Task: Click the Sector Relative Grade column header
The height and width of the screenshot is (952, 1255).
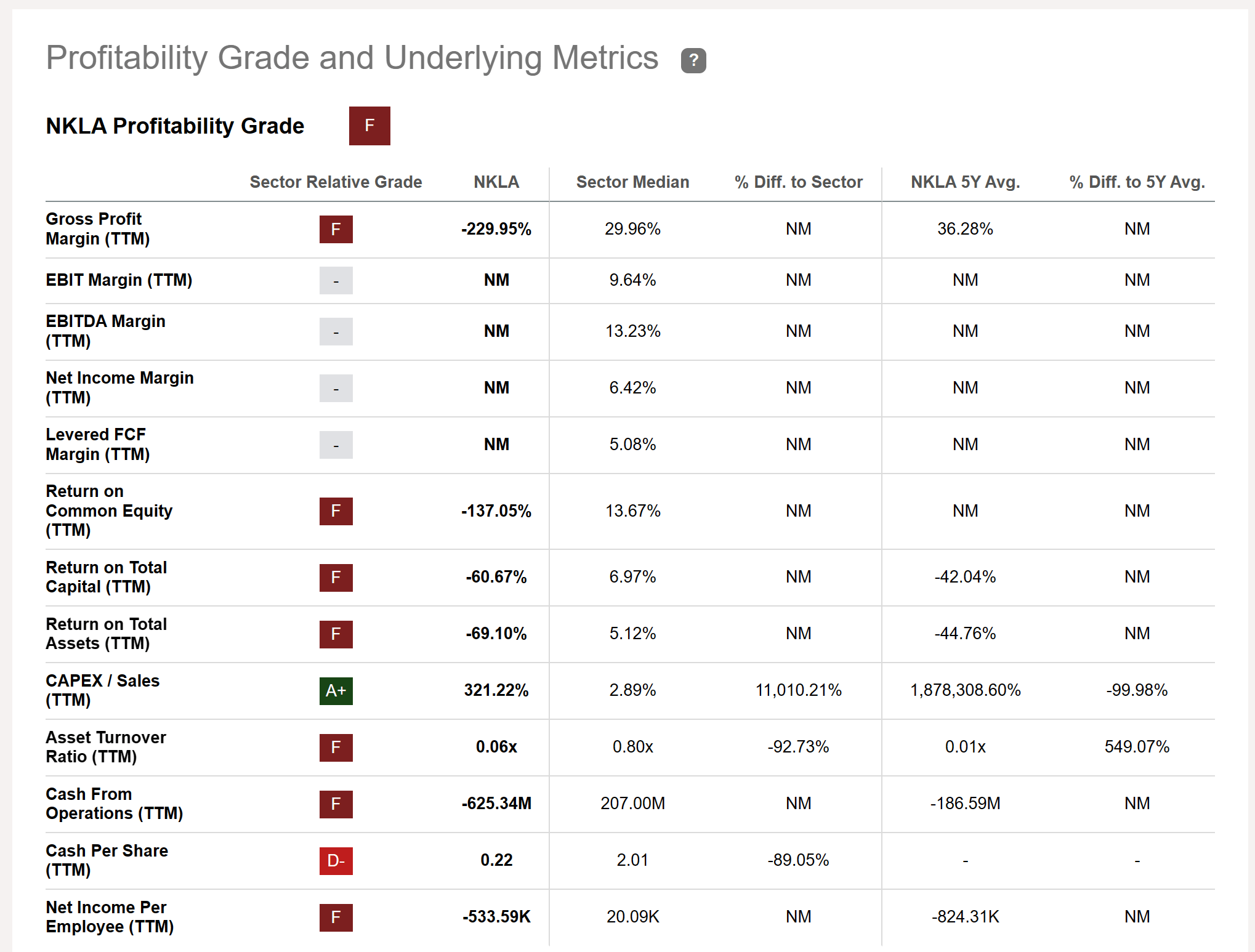Action: pyautogui.click(x=336, y=182)
